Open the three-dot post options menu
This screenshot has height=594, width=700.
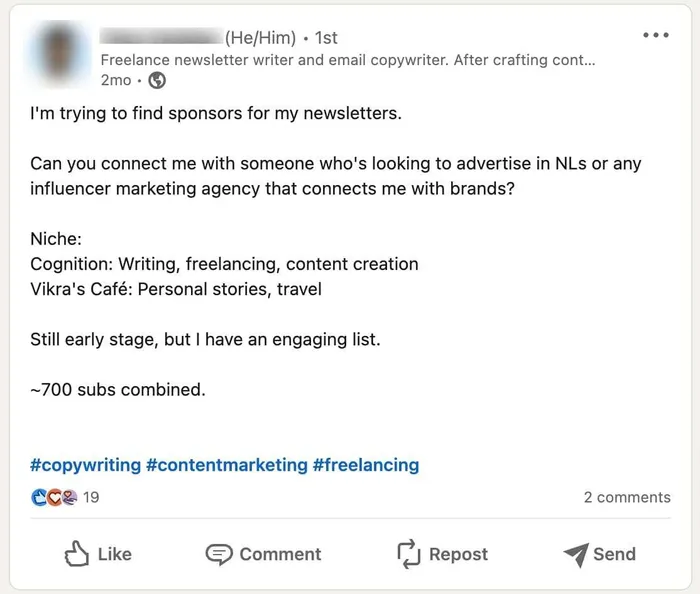pyautogui.click(x=656, y=36)
